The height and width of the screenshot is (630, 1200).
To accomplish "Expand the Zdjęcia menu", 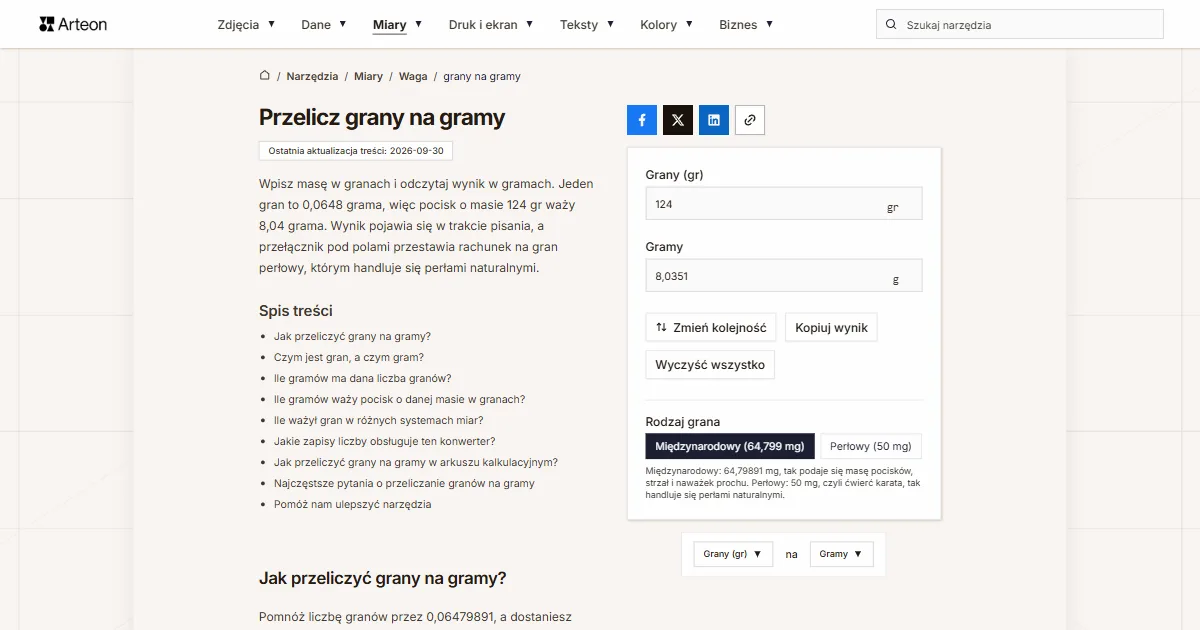I will click(x=246, y=25).
